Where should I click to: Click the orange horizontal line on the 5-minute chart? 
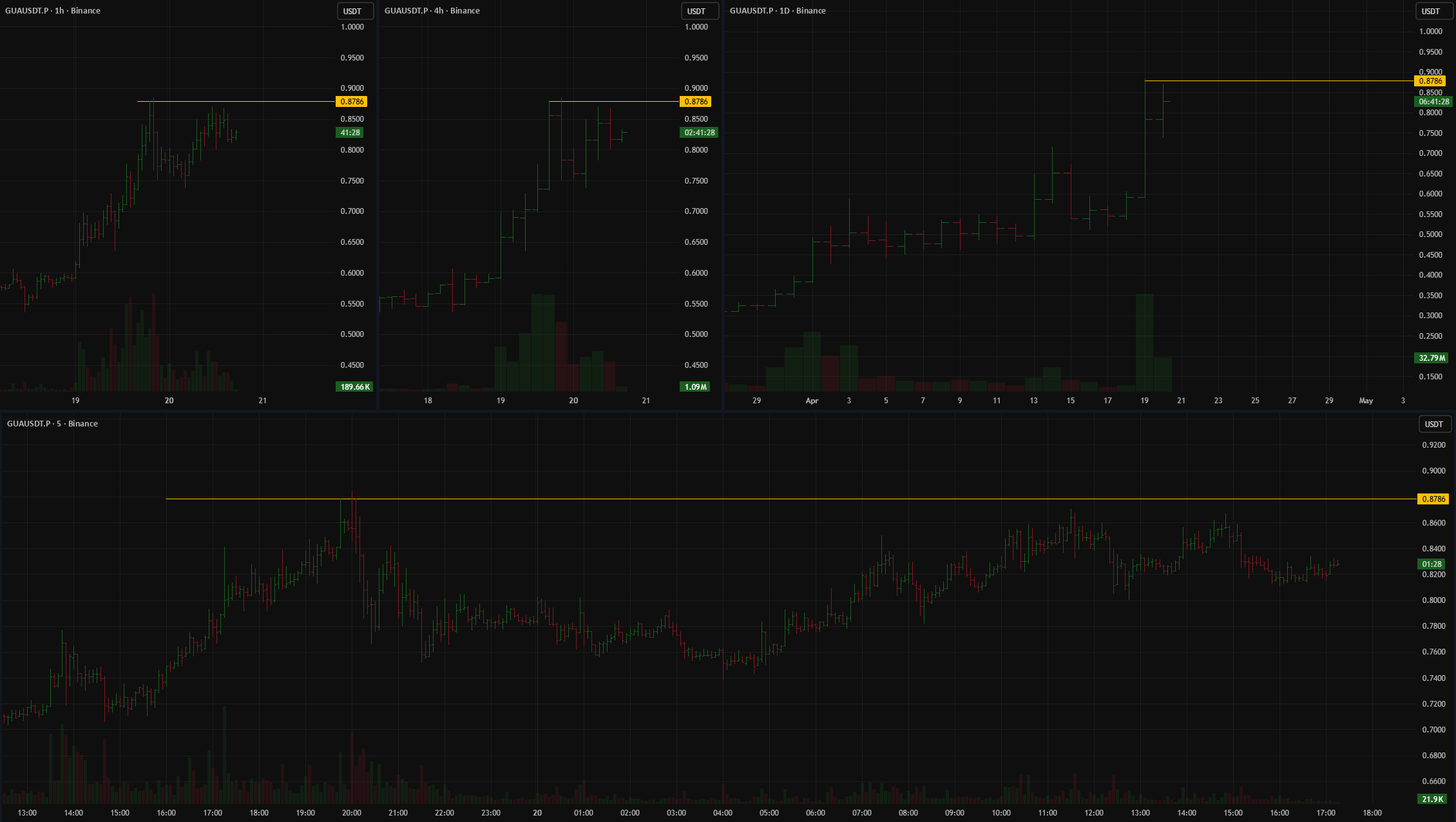click(x=773, y=499)
